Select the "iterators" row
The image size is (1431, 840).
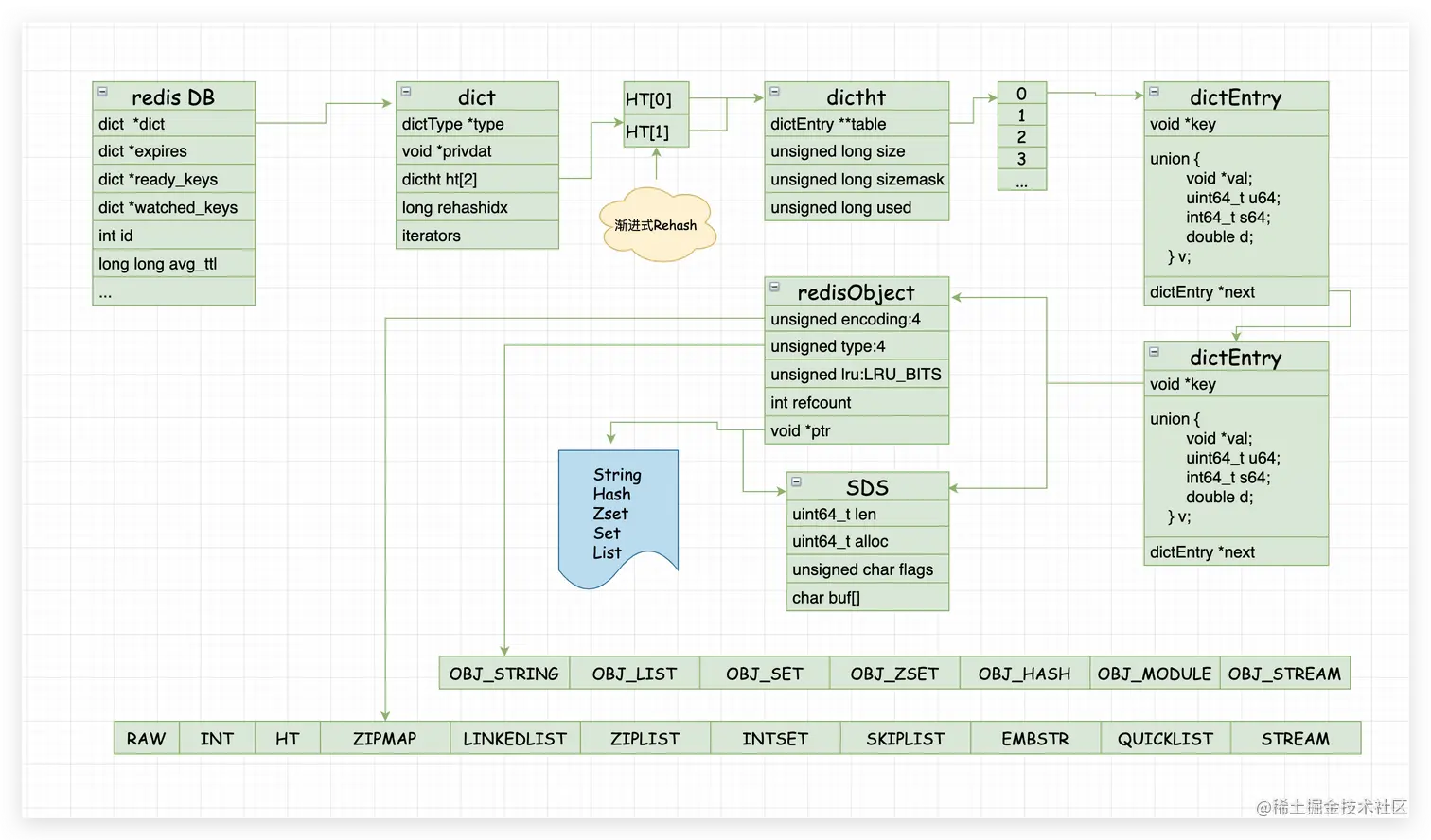pyautogui.click(x=477, y=236)
